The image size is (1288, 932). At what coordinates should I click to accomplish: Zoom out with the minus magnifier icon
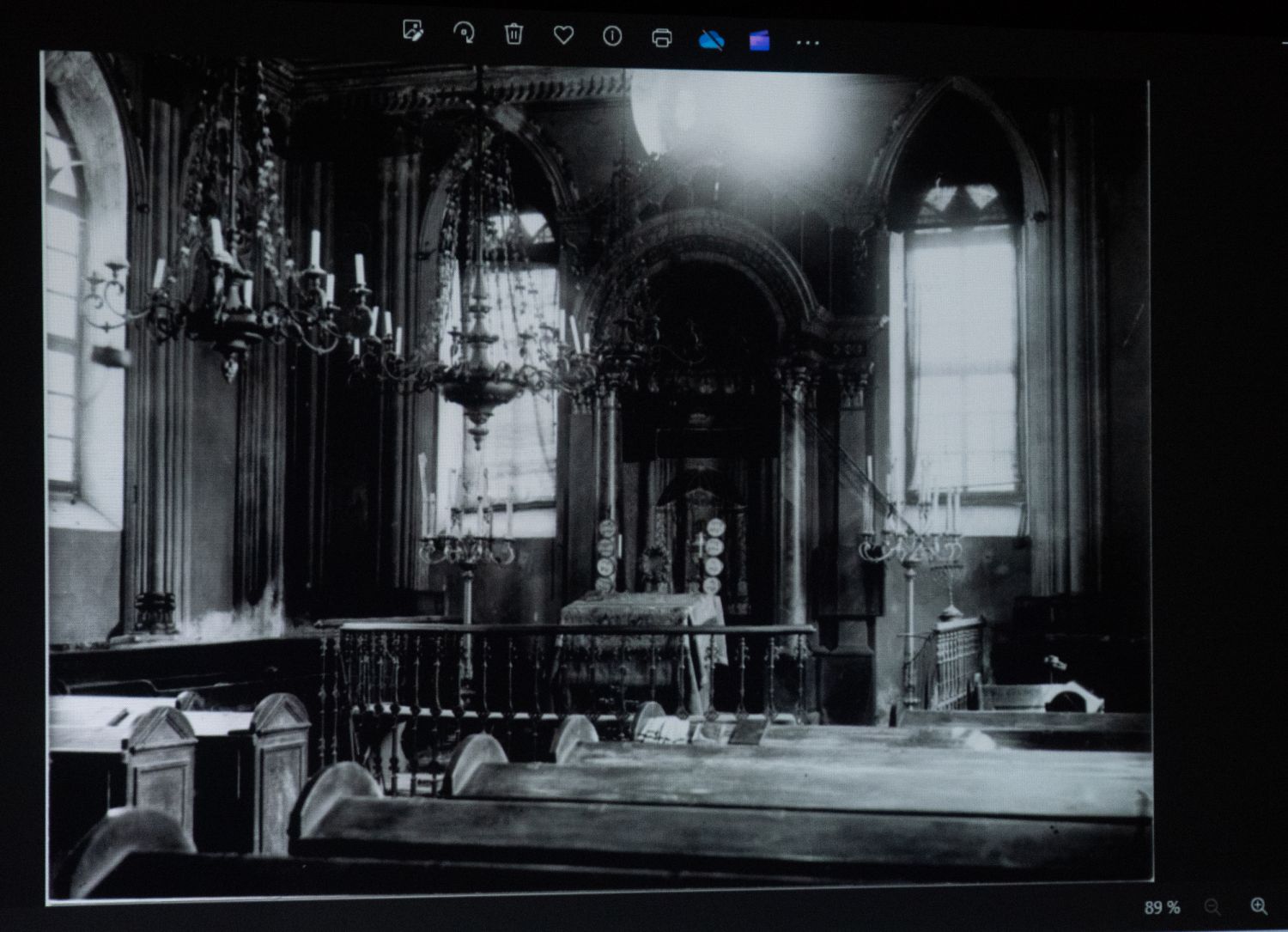click(x=1212, y=906)
